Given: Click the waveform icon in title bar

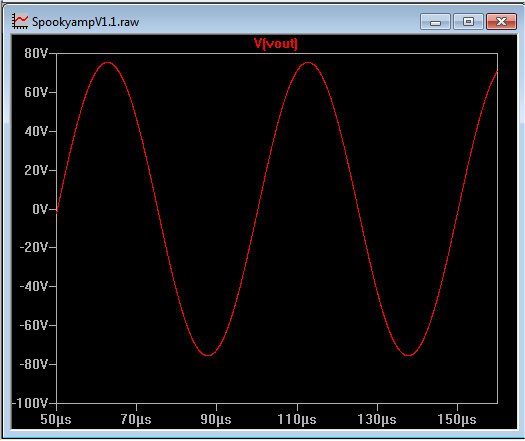Looking at the screenshot, I should (20, 22).
